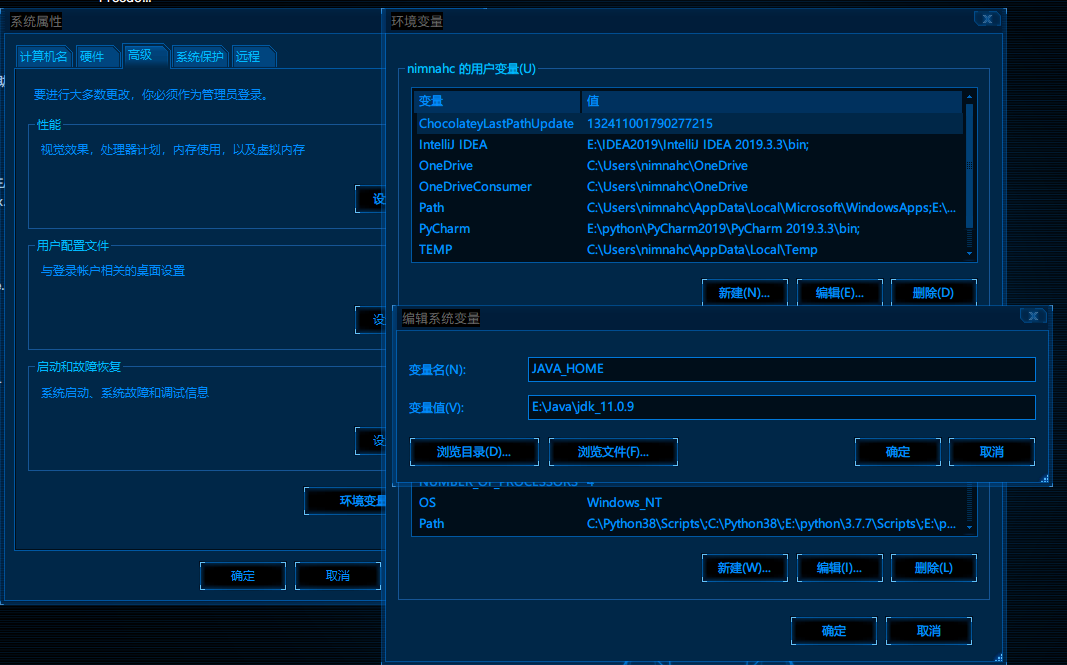Select the OneDriveConsumer variable row
This screenshot has width=1067, height=665.
689,186
